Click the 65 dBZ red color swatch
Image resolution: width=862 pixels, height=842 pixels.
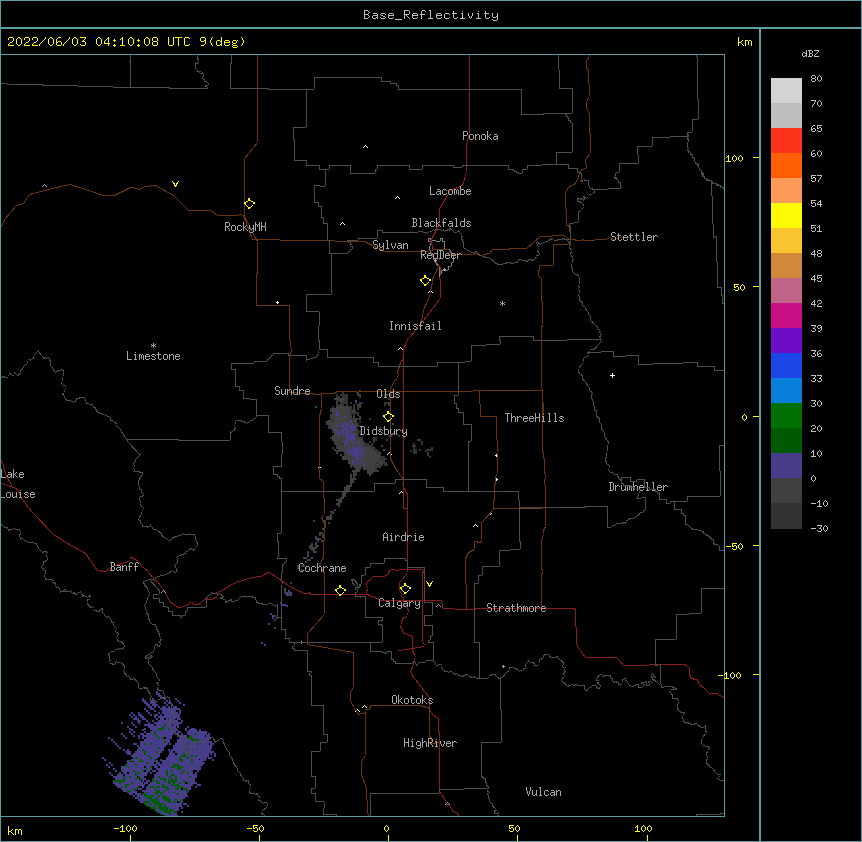[x=786, y=140]
